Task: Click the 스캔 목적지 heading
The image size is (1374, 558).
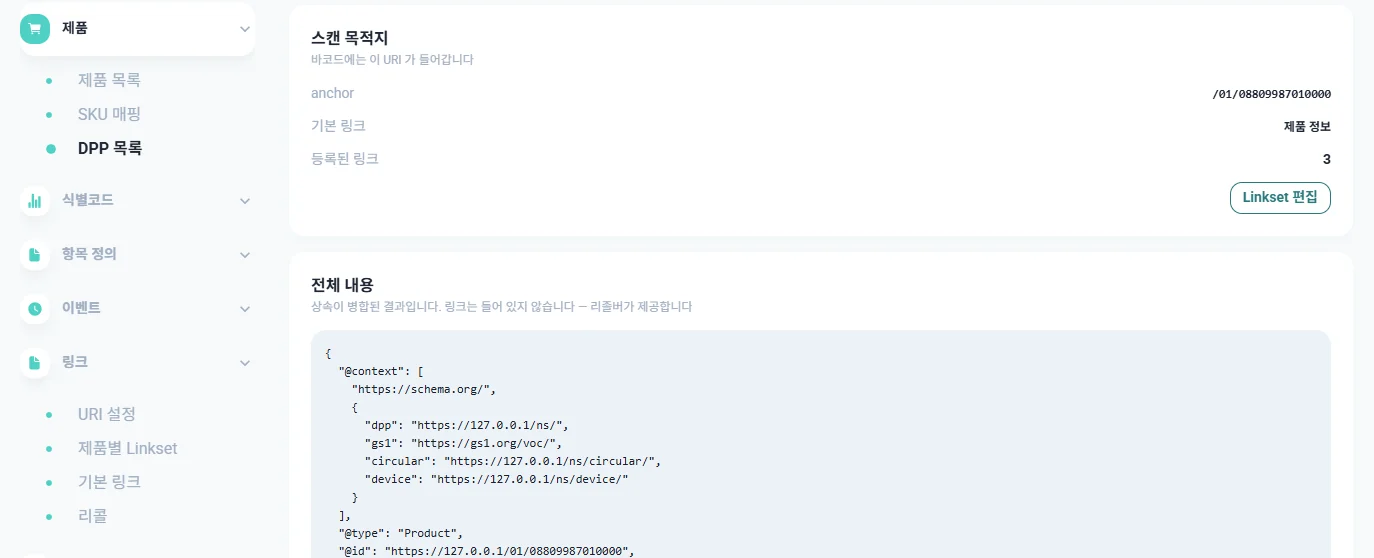Action: pyautogui.click(x=349, y=38)
